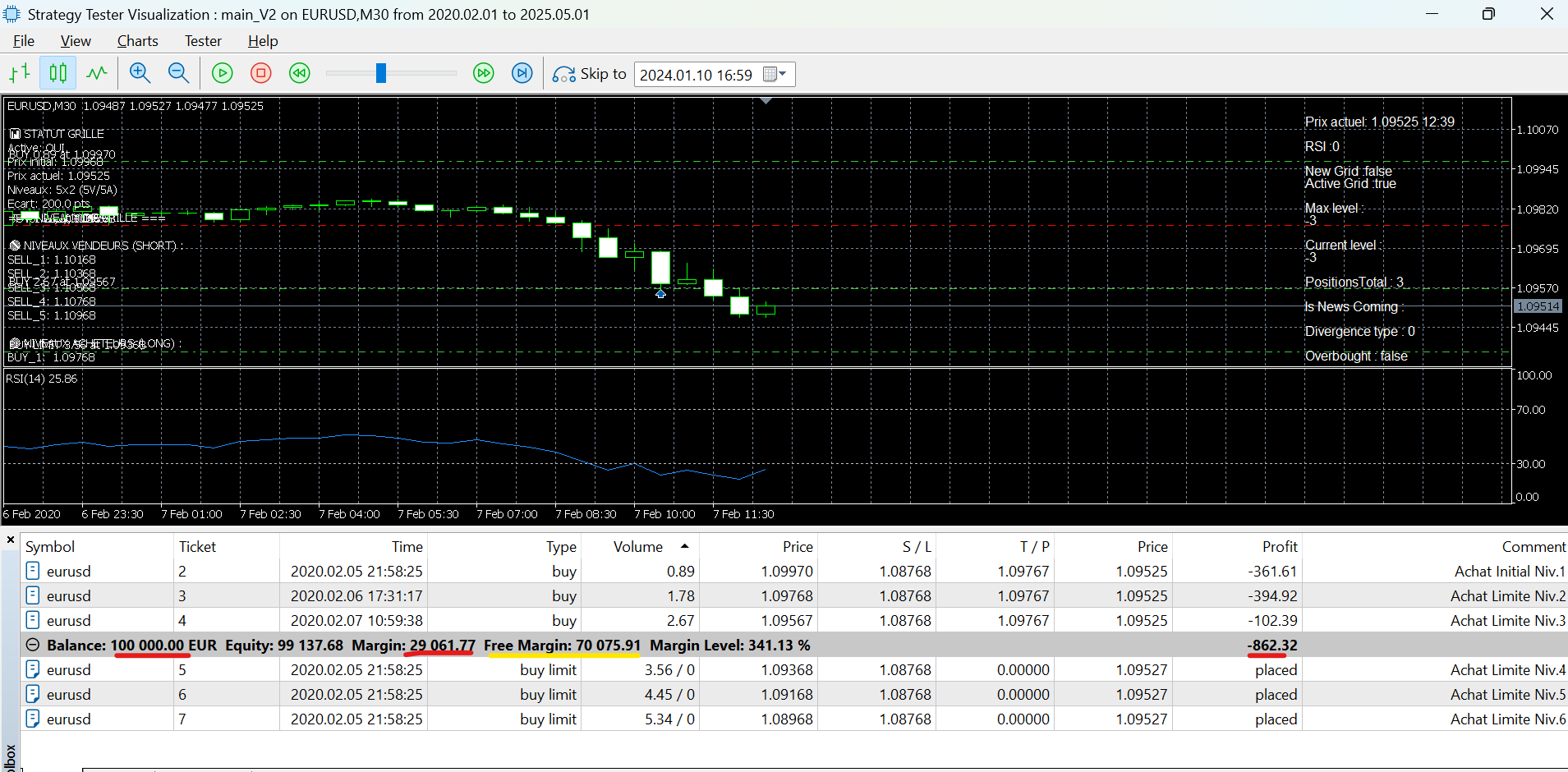Zoom out of the chart
Viewport: 1568px width, 772px height.
(x=178, y=73)
